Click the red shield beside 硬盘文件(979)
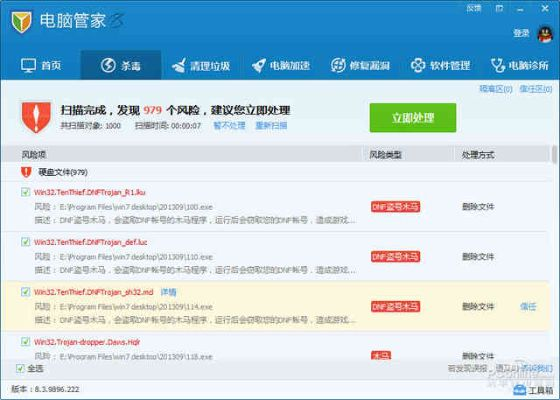The width and height of the screenshot is (560, 400). click(26, 172)
